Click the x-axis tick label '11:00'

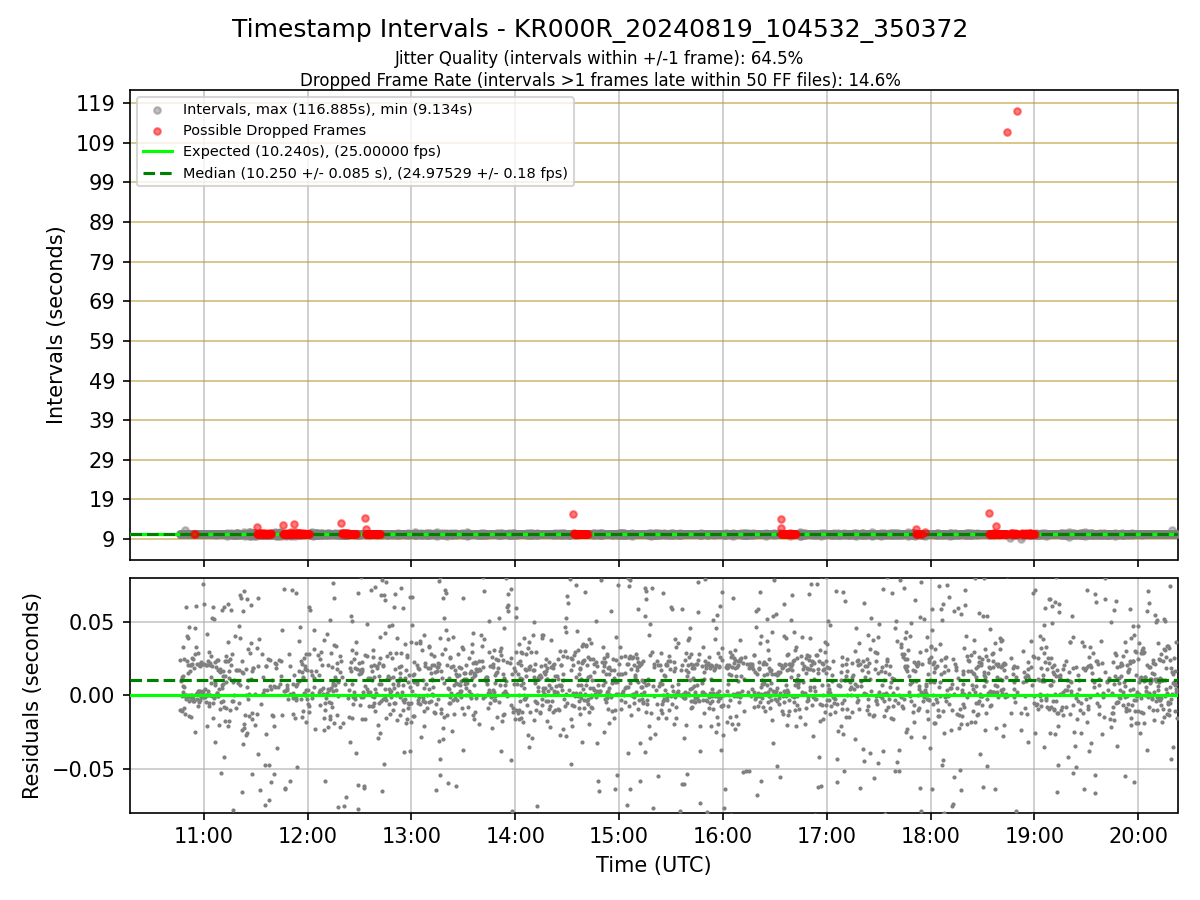coord(204,835)
